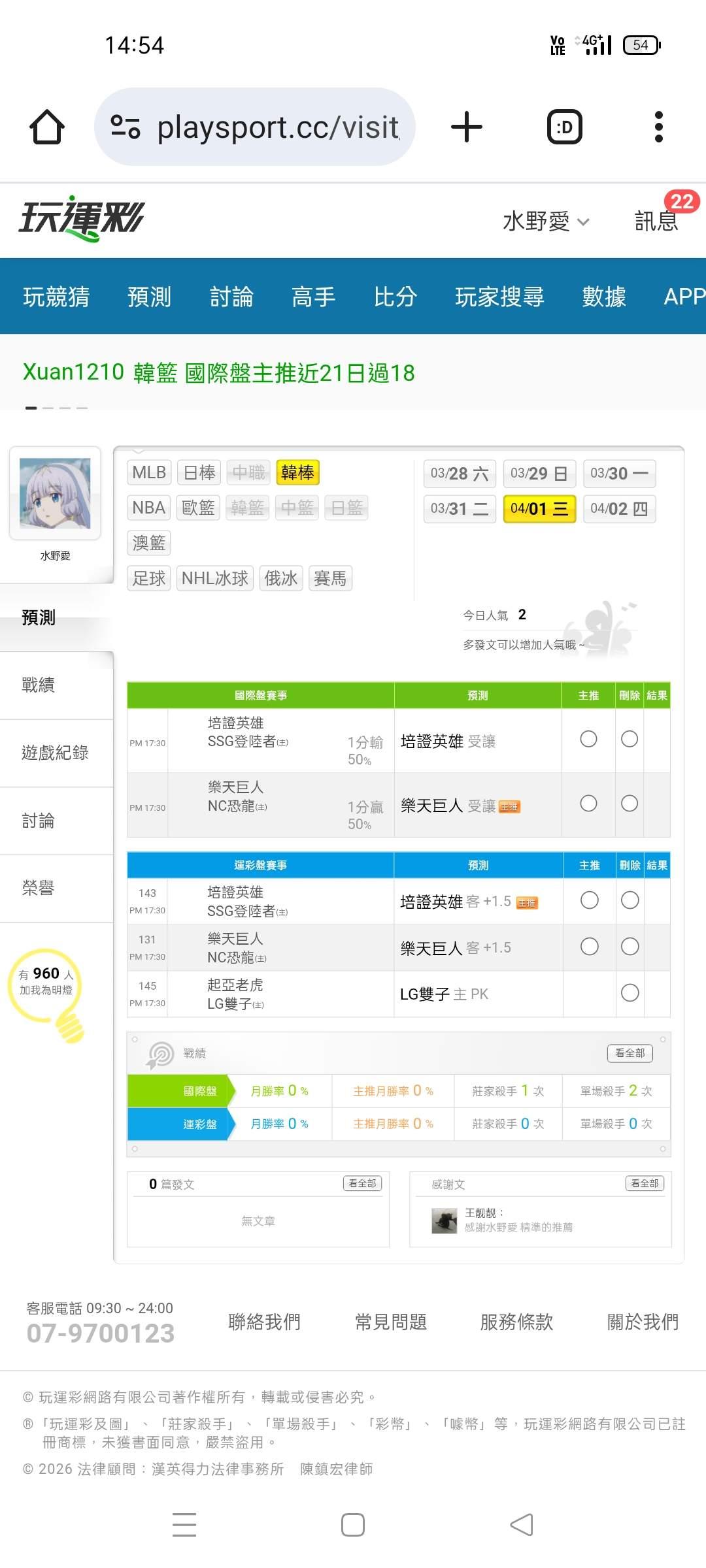The height and width of the screenshot is (1568, 706).
Task: Open the tab switcher icon
Action: (565, 127)
